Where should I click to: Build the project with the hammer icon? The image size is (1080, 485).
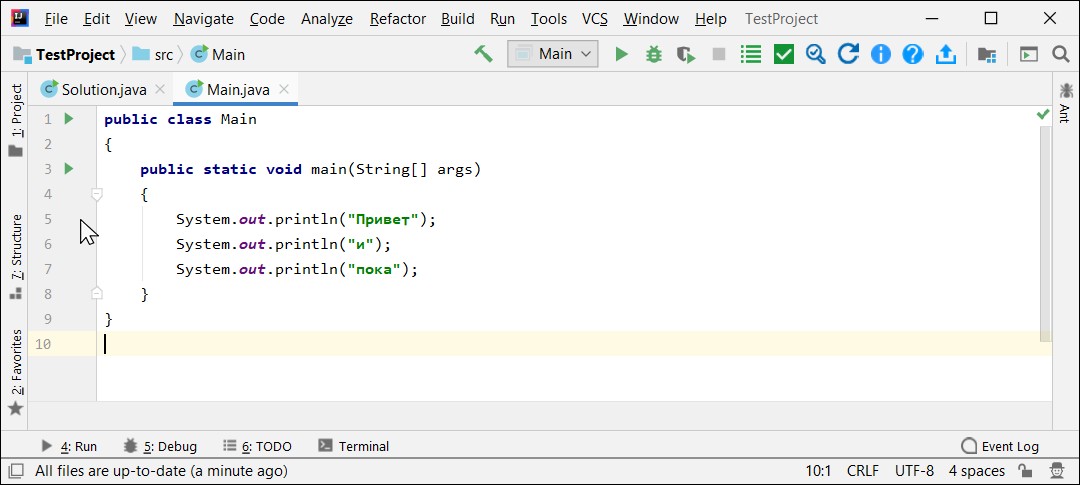click(x=484, y=54)
